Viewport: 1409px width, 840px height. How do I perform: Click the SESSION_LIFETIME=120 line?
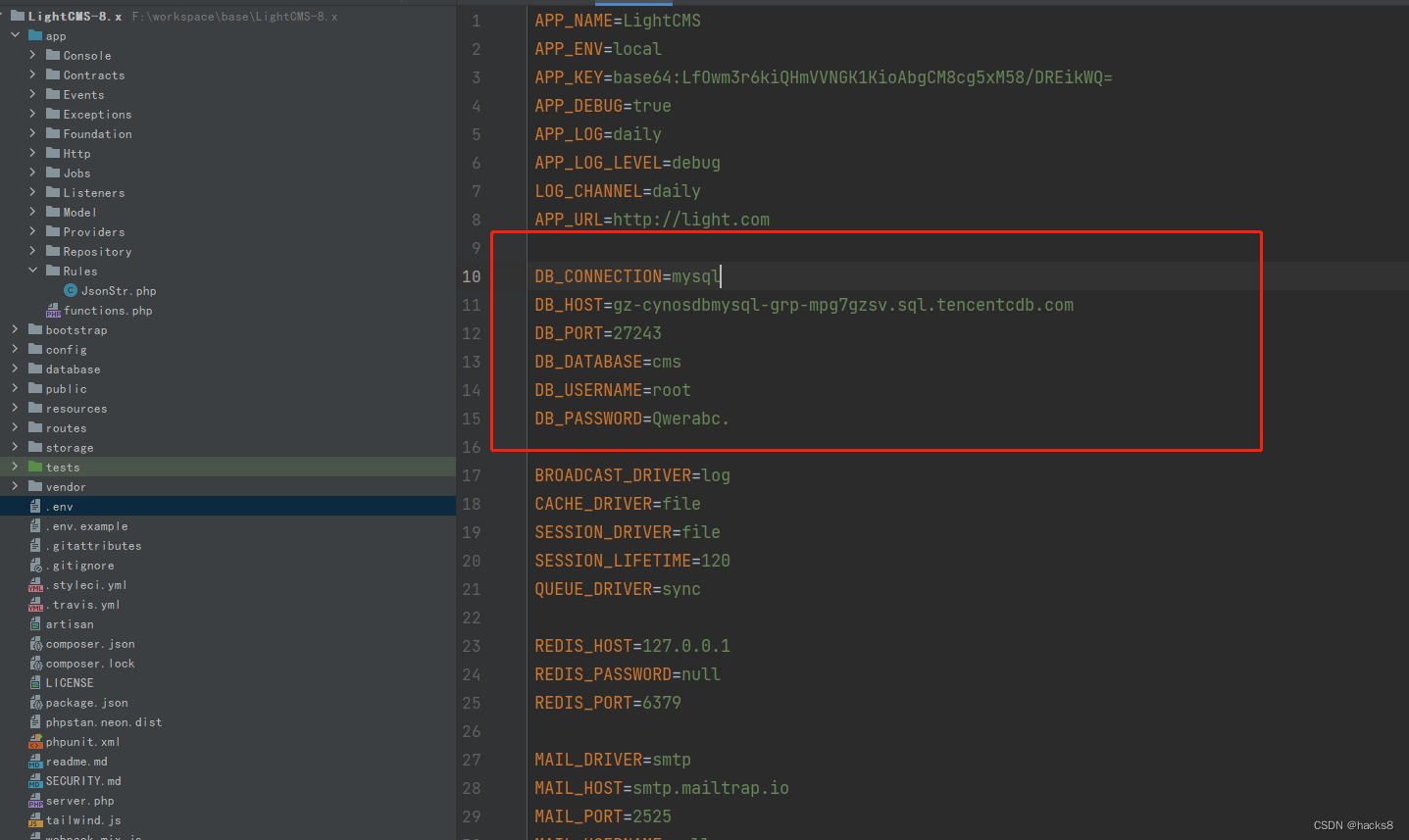632,561
